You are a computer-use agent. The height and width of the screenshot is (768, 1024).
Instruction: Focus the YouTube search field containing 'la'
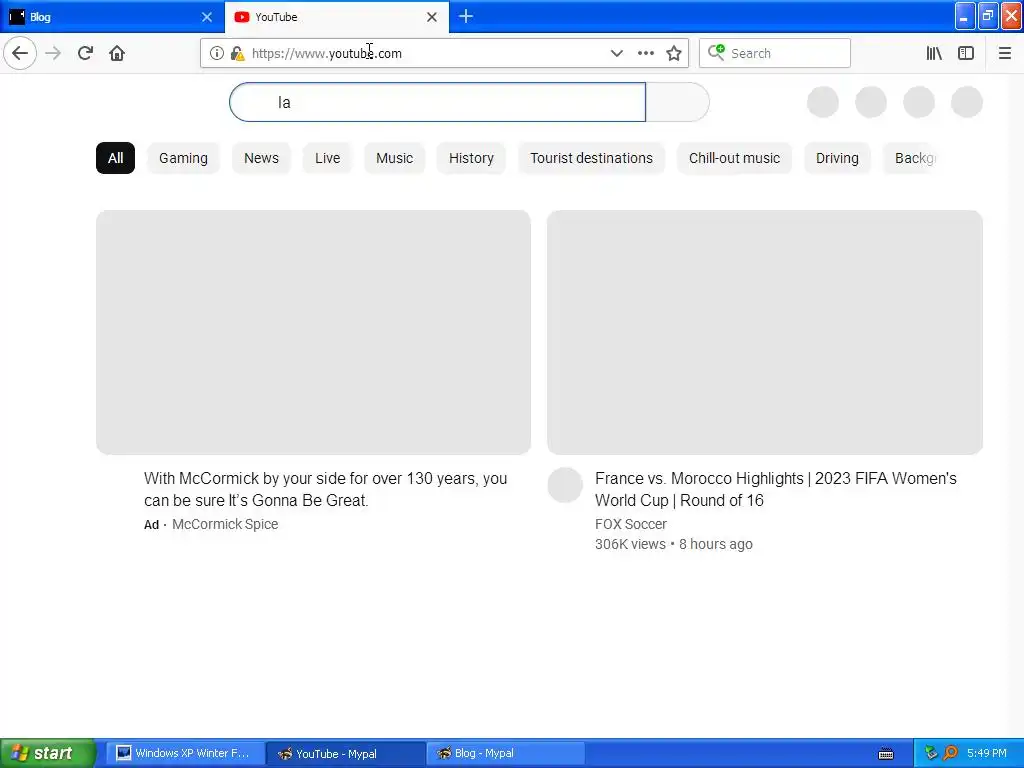click(438, 102)
